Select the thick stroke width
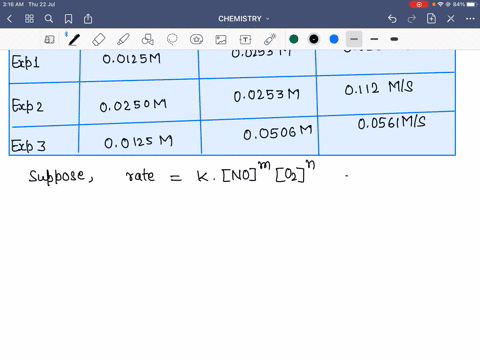This screenshot has height=360, width=480. (x=394, y=39)
